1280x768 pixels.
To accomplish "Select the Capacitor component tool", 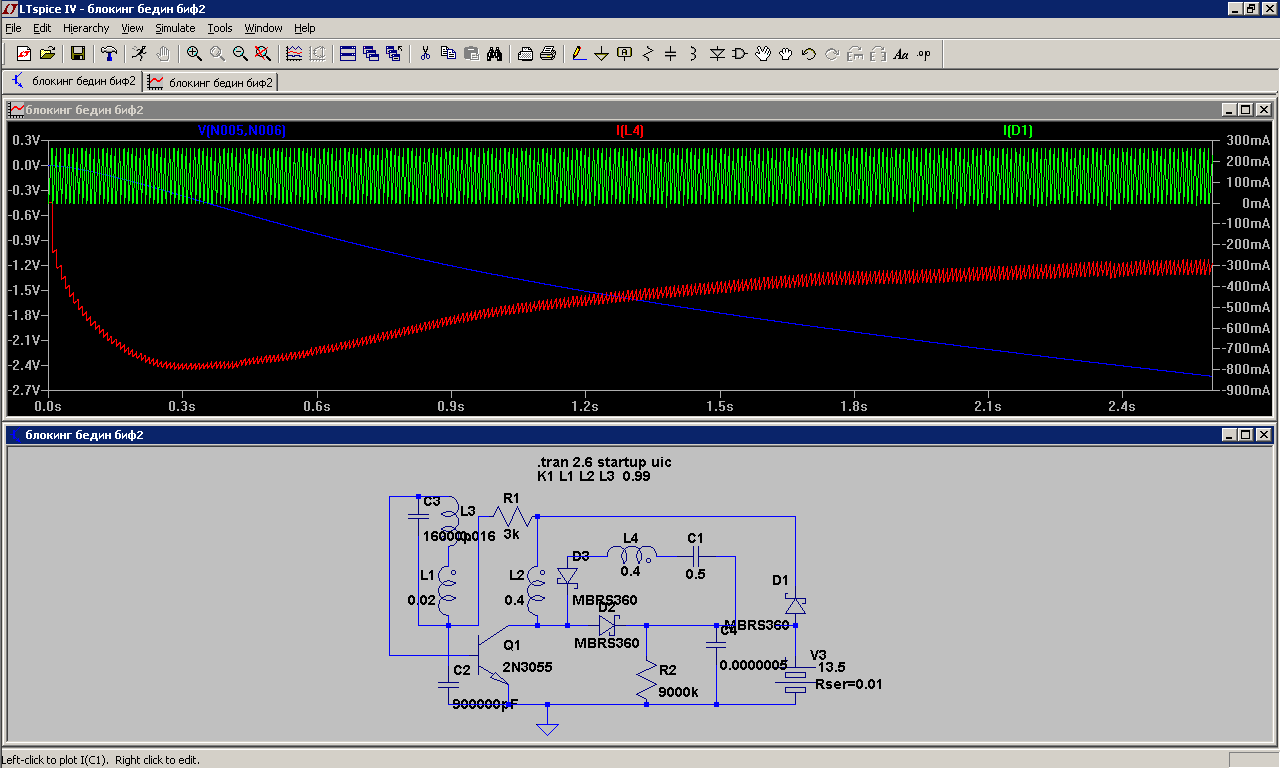I will [670, 54].
